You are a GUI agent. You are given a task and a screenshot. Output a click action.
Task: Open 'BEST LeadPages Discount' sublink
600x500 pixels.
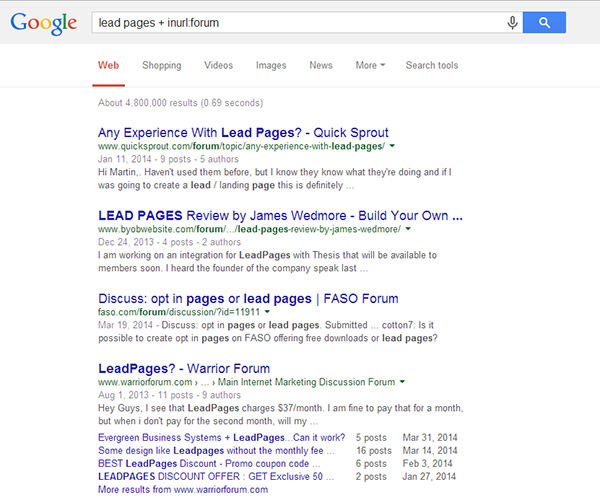pos(209,464)
